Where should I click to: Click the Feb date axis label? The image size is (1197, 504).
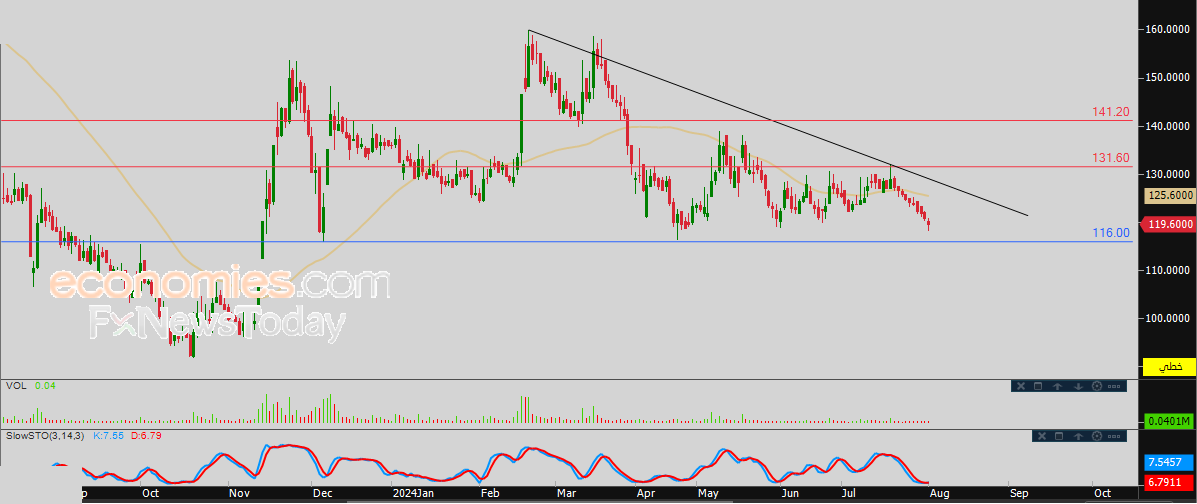(489, 494)
